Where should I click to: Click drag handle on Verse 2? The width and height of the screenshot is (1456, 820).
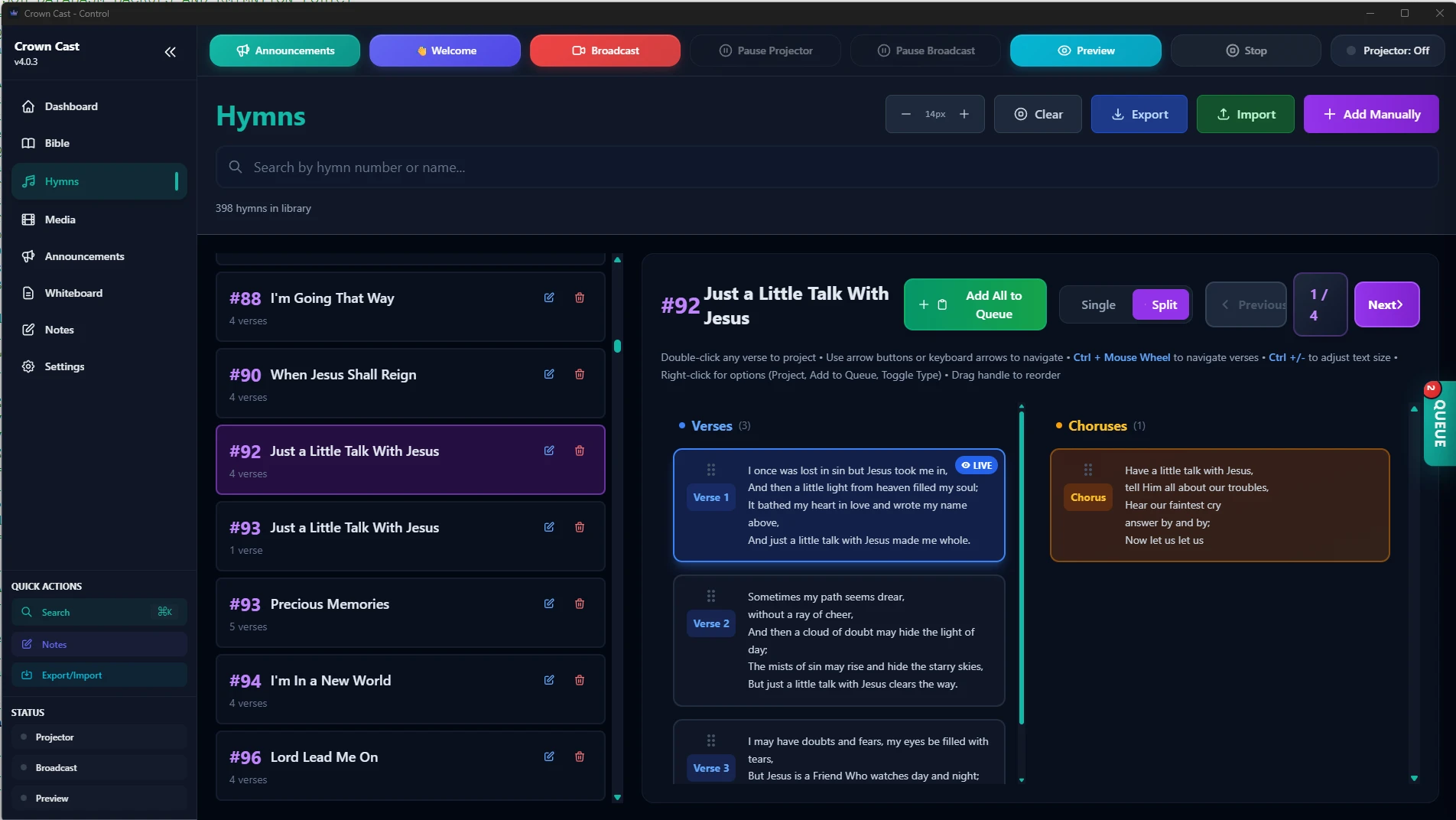click(711, 596)
